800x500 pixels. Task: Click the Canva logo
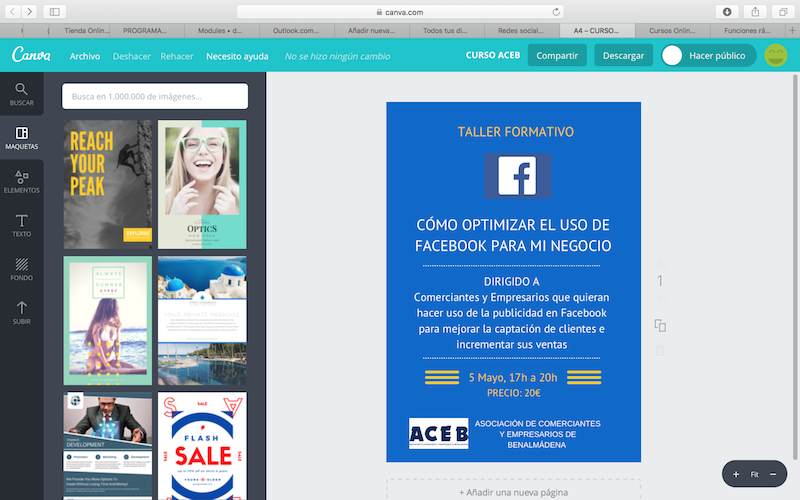click(31, 55)
